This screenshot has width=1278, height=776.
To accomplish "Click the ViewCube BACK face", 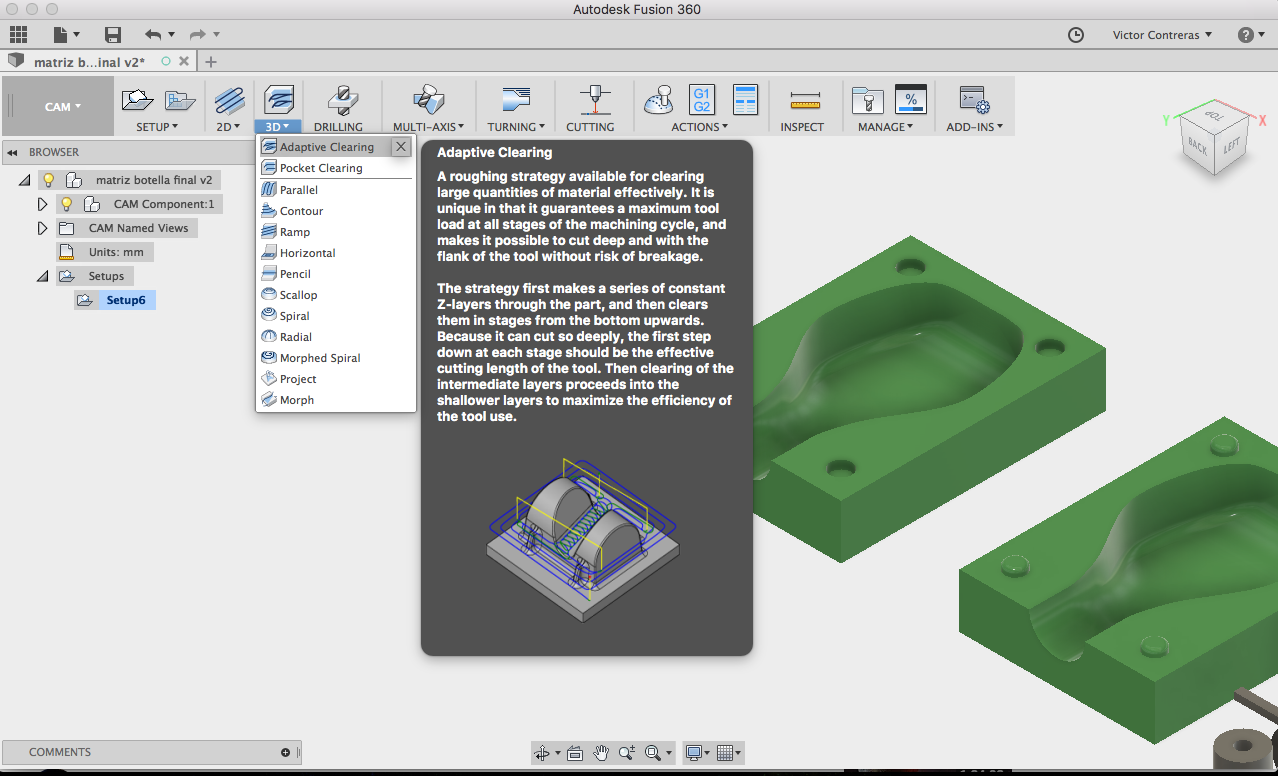I will (x=1197, y=148).
